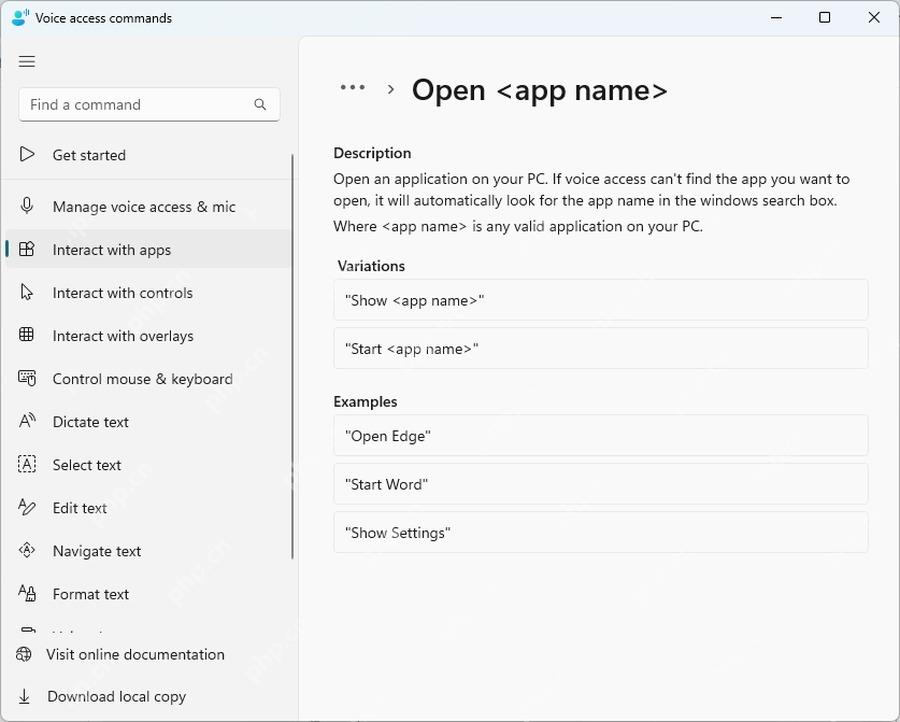
Task: Click the Control mouse & keyboard icon
Action: [27, 378]
